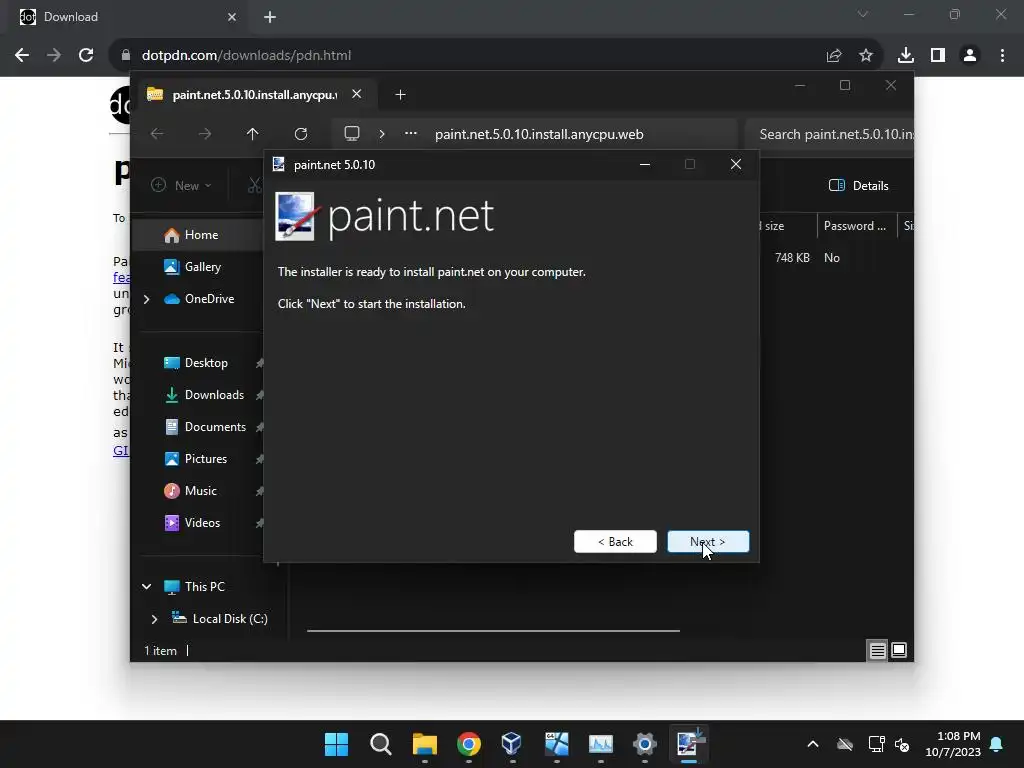Viewport: 1024px width, 768px height.
Task: Go back in the paint.net installer
Action: tap(615, 541)
